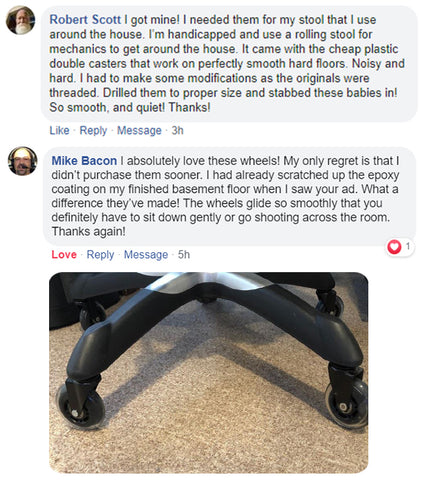
Task: Click Mike Bacon's comment text bubble
Action: coord(230,196)
